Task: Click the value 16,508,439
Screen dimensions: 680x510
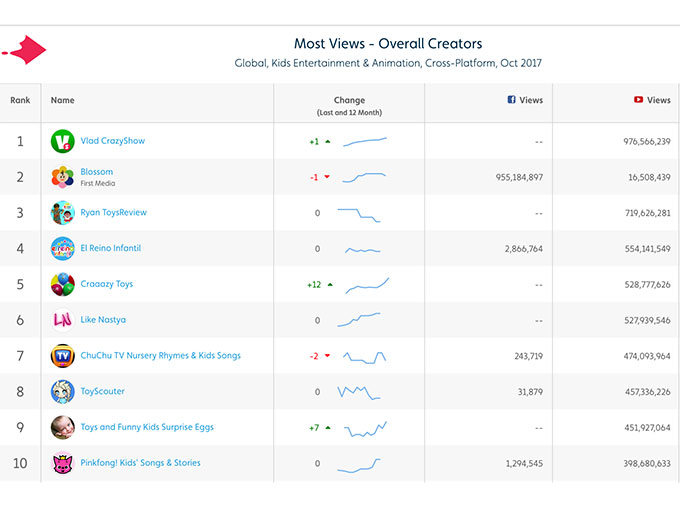Action: [649, 177]
